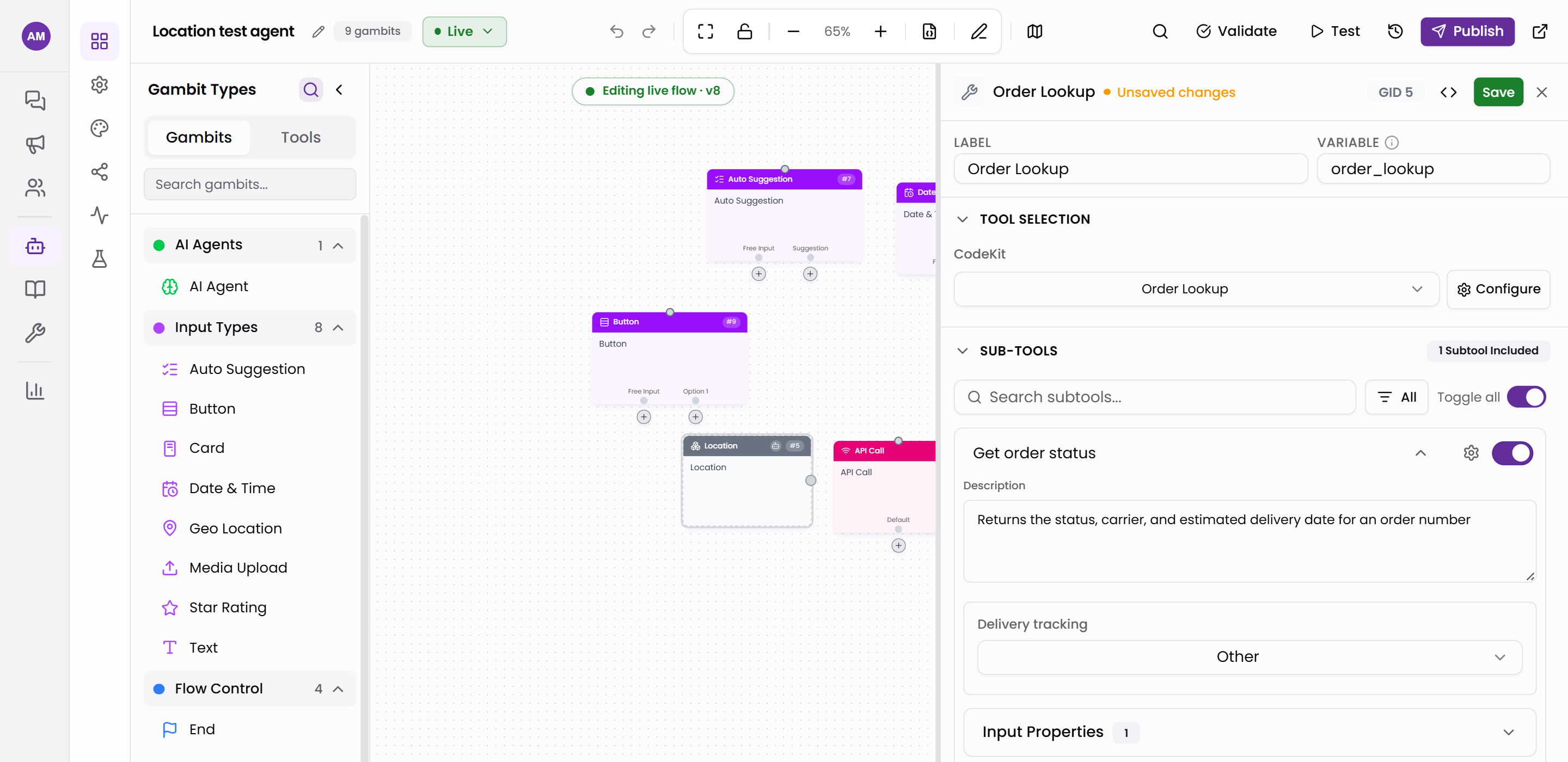Click the pen annotate icon in toolbar
This screenshot has height=762, width=1568.
(979, 32)
